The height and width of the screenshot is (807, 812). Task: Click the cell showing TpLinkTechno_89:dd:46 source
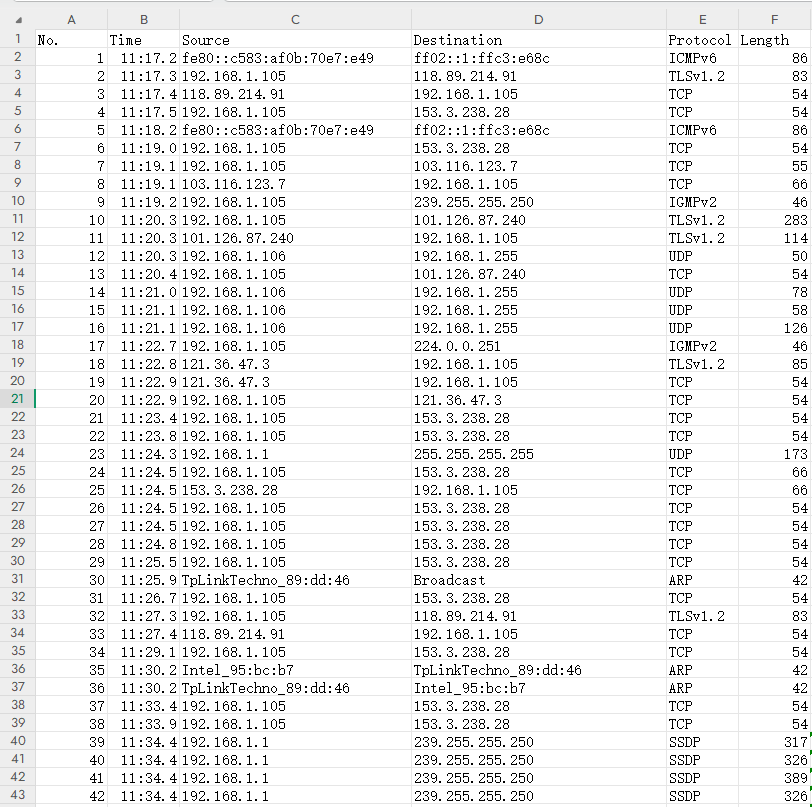click(x=294, y=579)
